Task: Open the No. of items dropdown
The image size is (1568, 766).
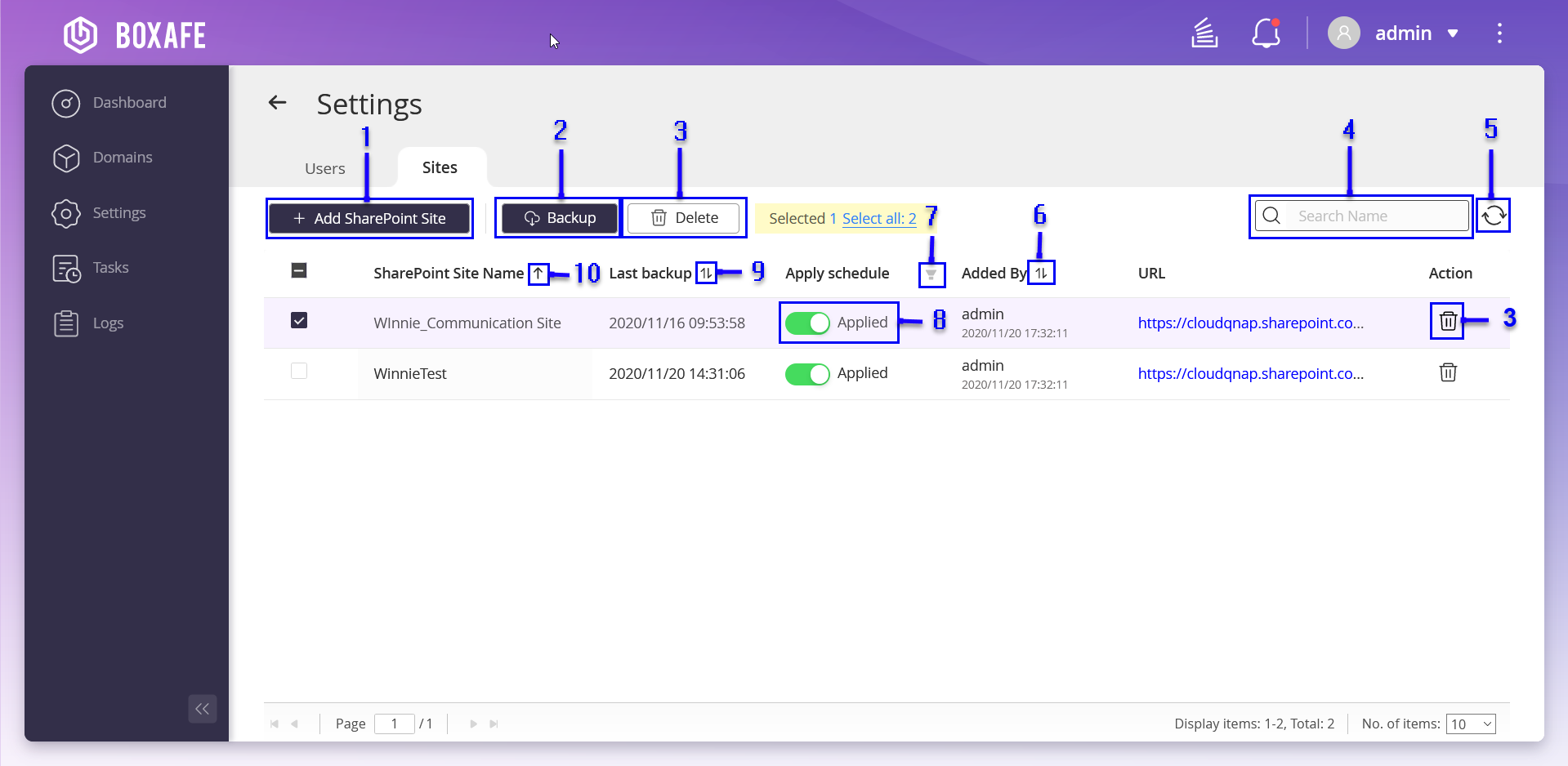Action: (1470, 724)
